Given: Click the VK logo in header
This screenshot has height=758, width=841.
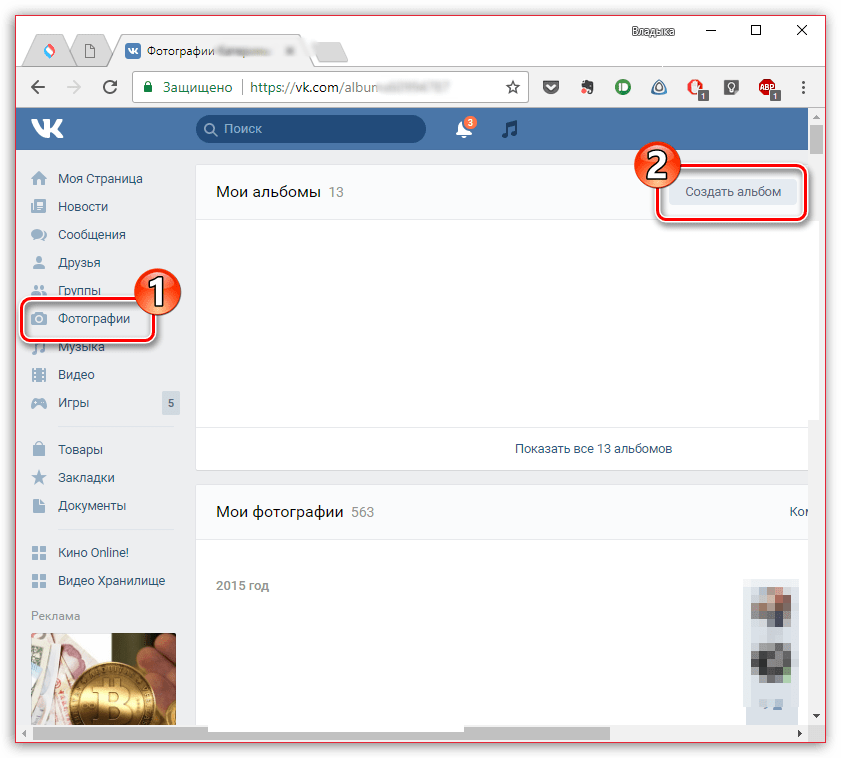Looking at the screenshot, I should pyautogui.click(x=46, y=129).
